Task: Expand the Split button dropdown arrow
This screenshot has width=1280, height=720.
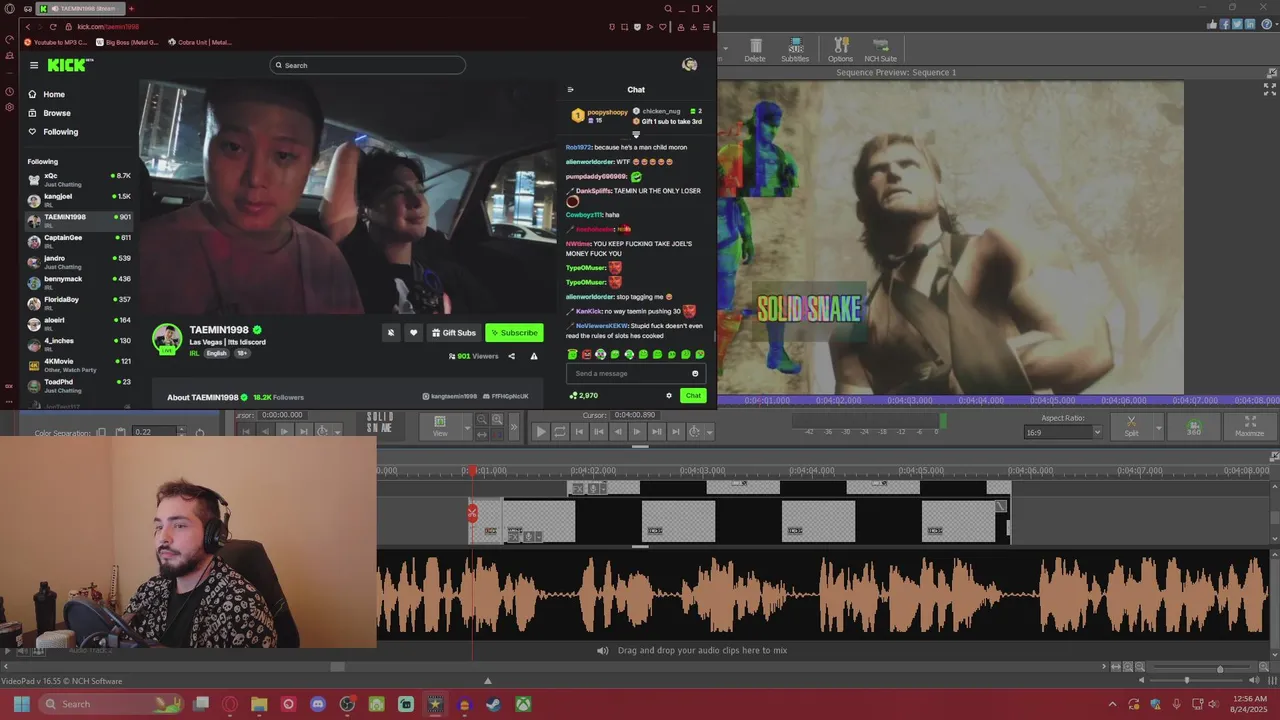Action: click(1158, 427)
